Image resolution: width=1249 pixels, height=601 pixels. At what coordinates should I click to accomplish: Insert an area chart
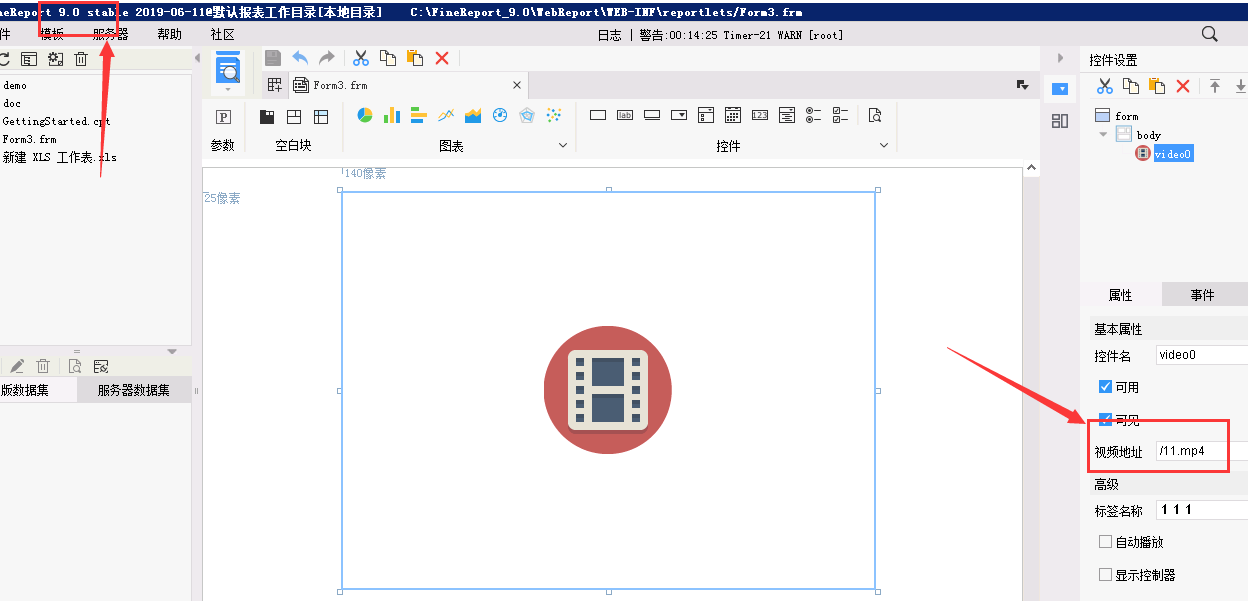point(473,115)
